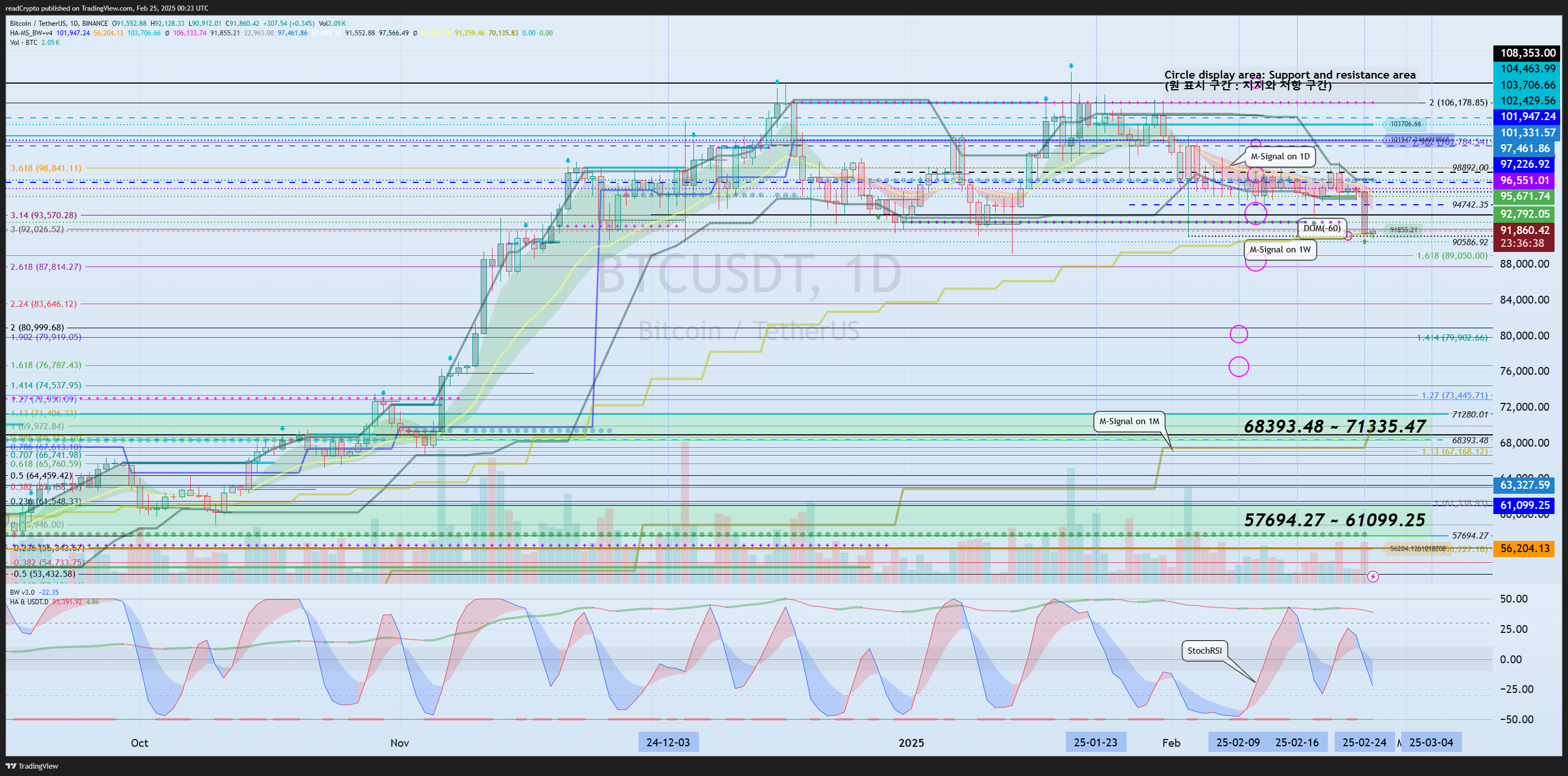Click the +307.54 (+0.34%) change value
1568x776 pixels.
point(288,24)
